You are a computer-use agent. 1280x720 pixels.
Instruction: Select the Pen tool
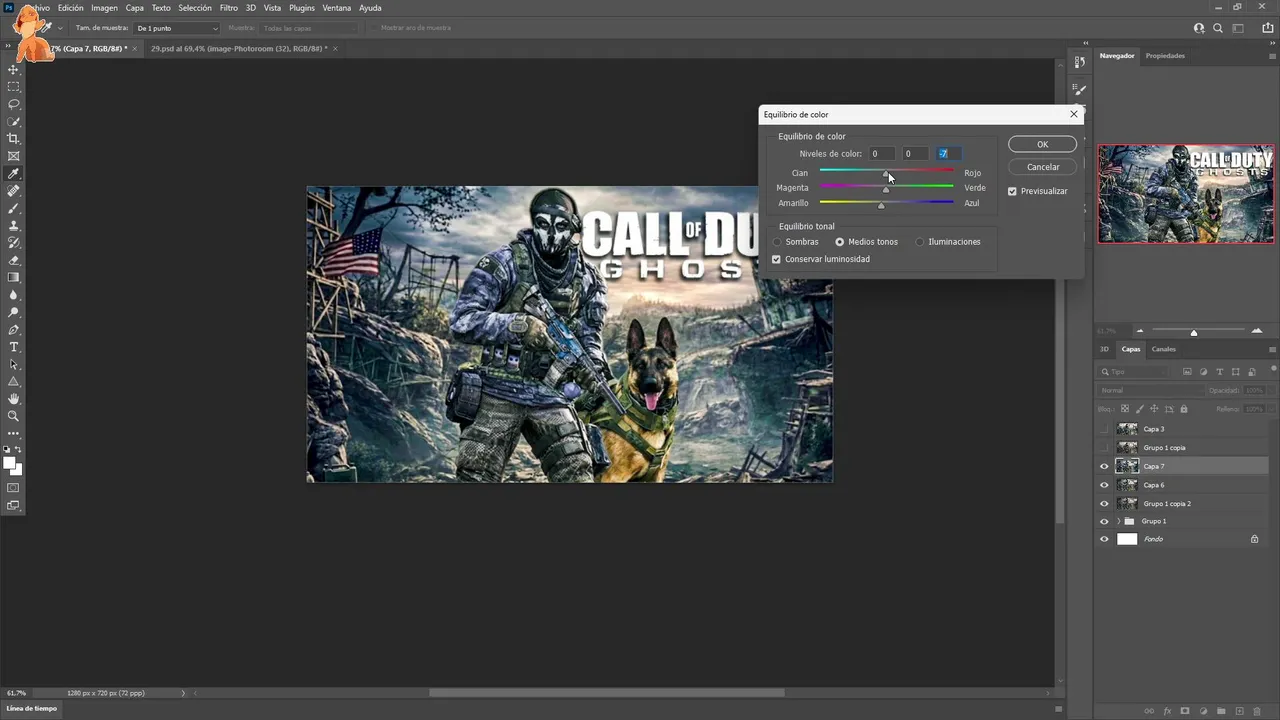tap(14, 330)
